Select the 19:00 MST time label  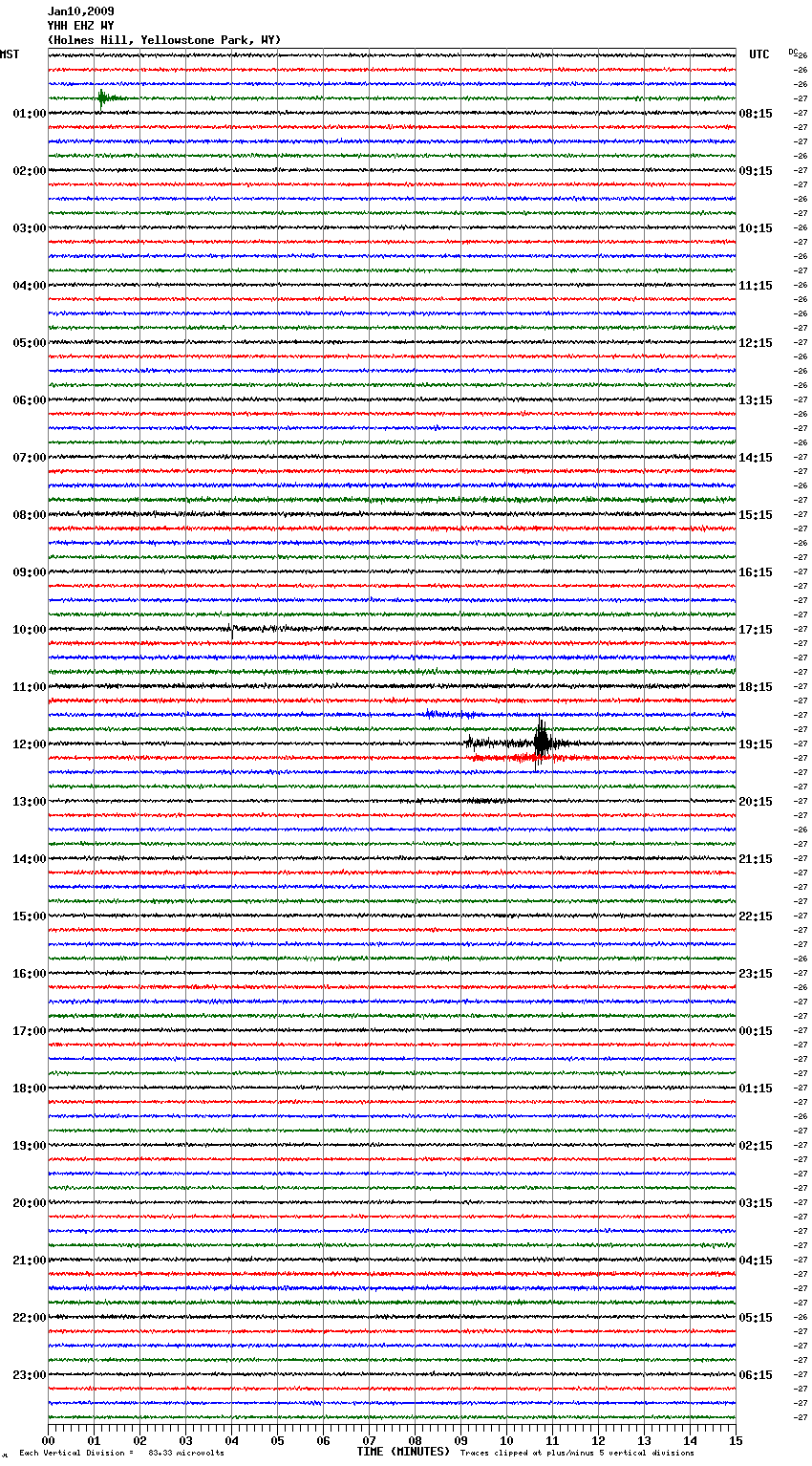30,1146
